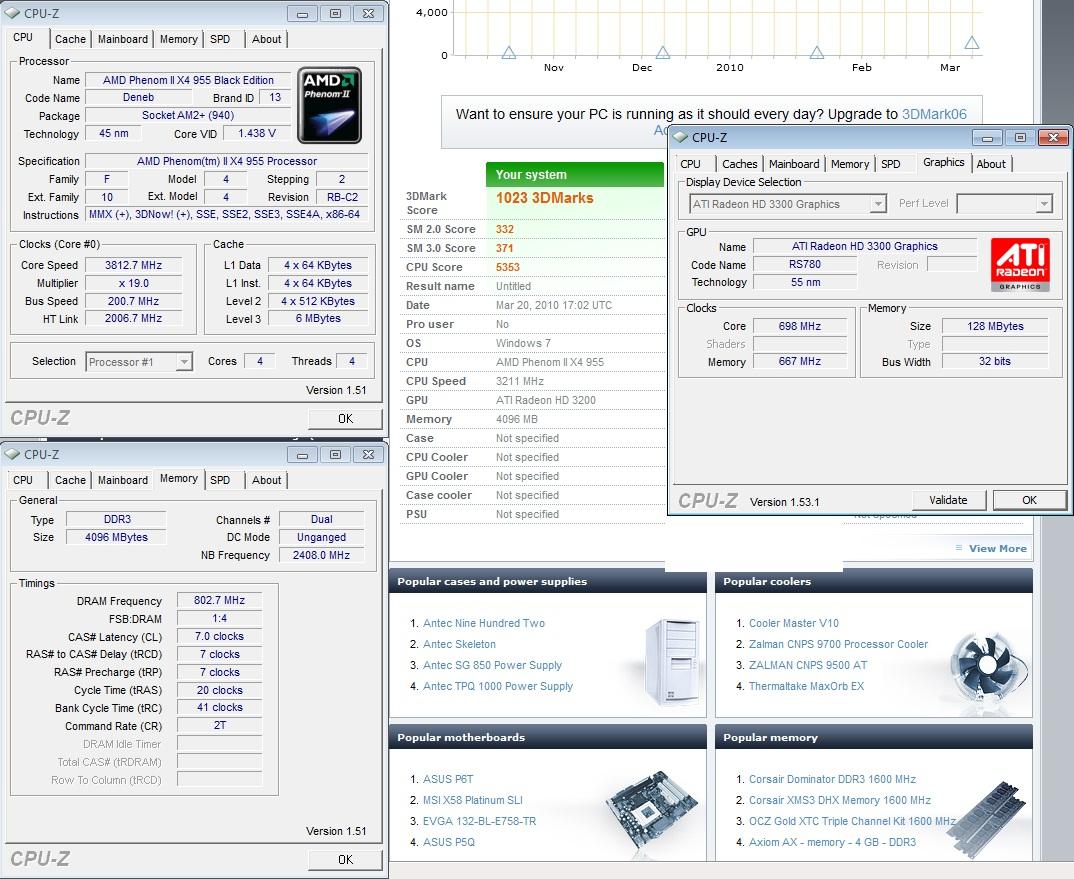Open About tab in top-left CPU-Z window
The image size is (1074, 879).
266,39
